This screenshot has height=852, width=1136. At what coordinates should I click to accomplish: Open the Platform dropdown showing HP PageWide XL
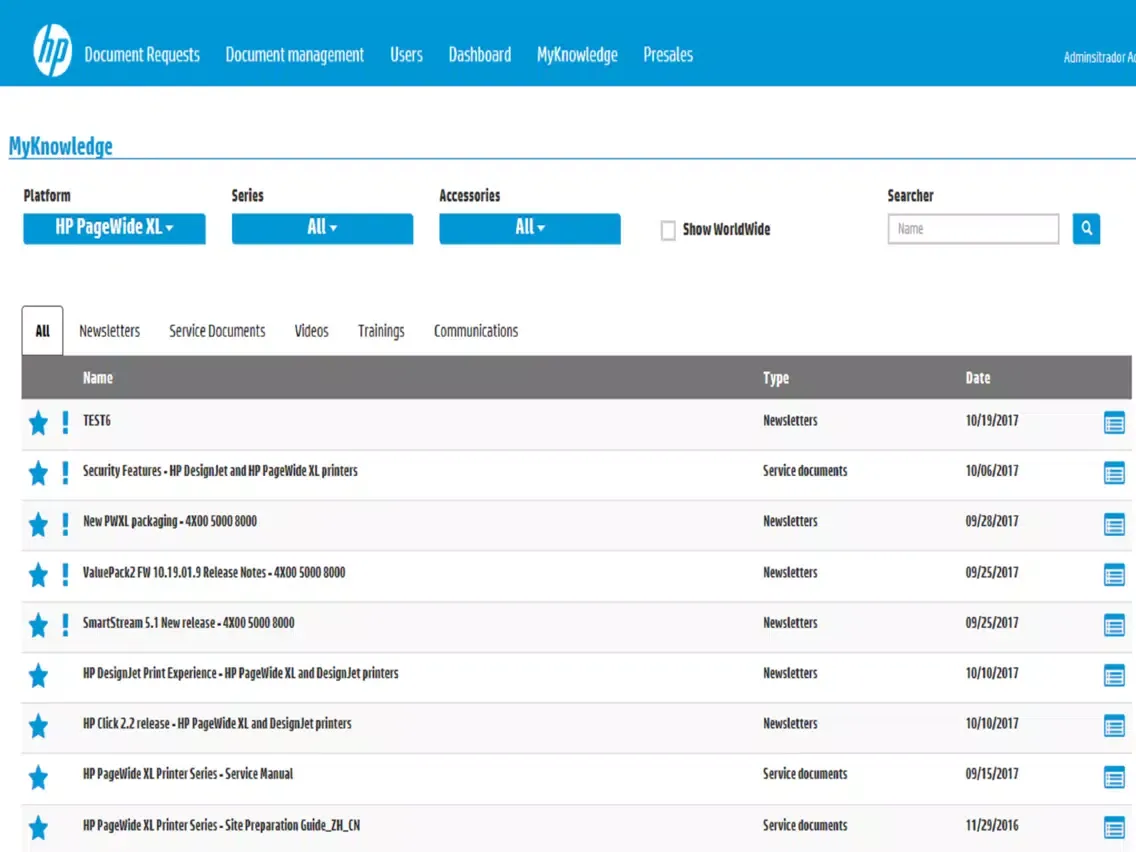tap(113, 229)
